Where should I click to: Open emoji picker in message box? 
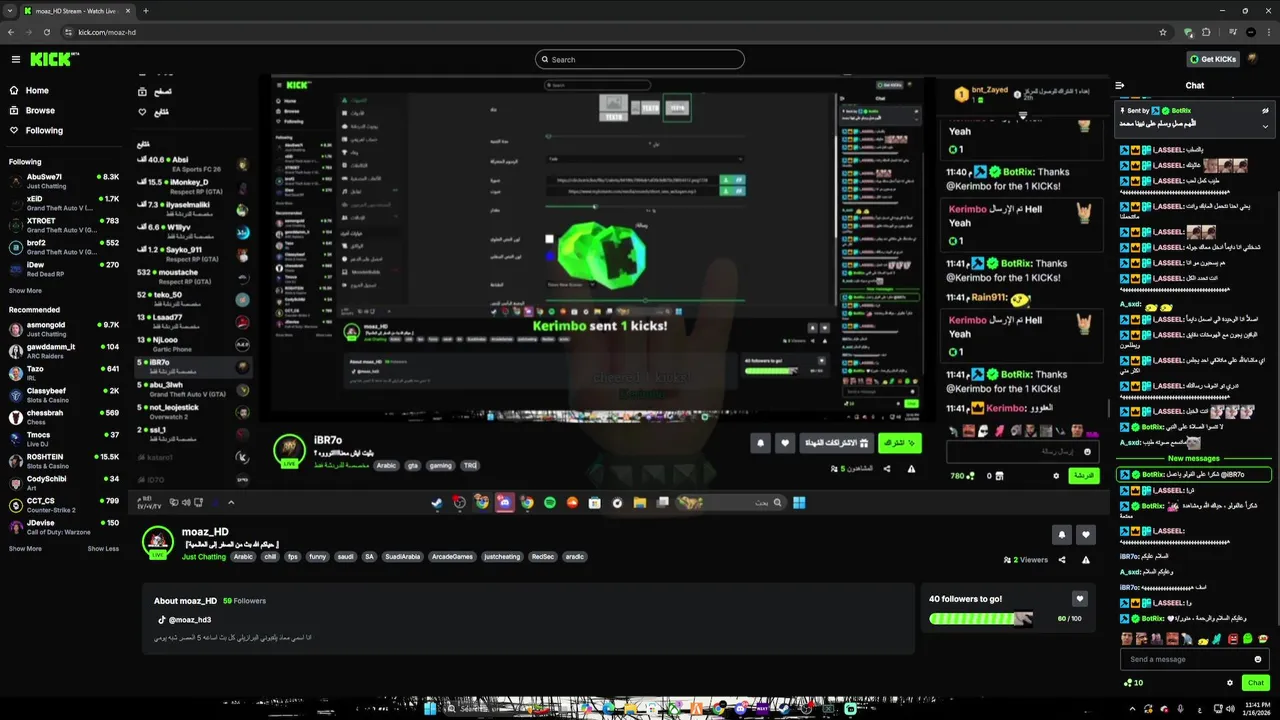(1258, 659)
